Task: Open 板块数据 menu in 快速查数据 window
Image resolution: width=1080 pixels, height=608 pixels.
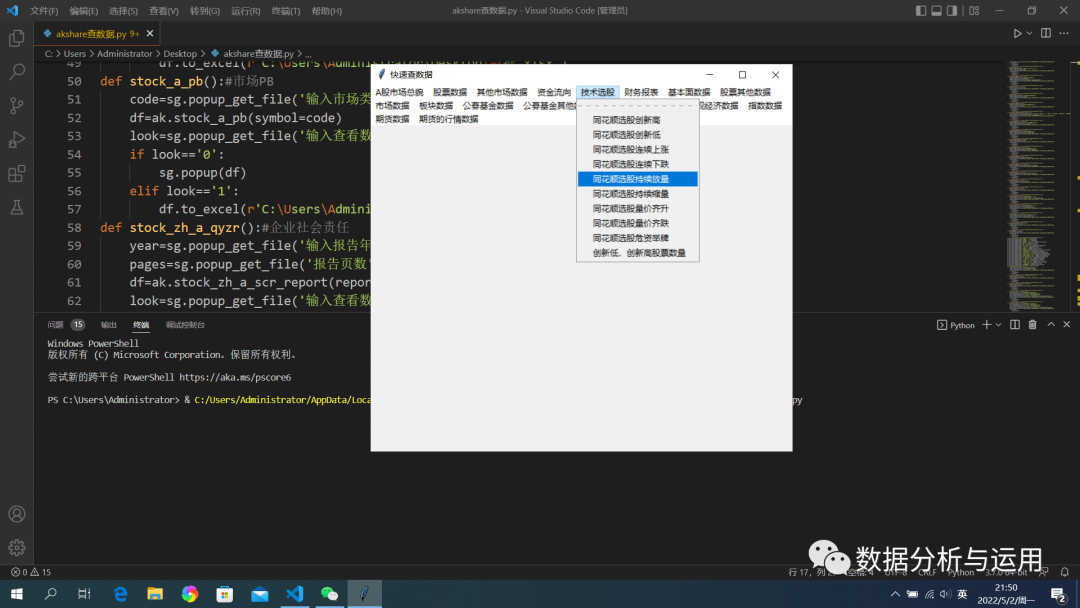Action: (436, 106)
